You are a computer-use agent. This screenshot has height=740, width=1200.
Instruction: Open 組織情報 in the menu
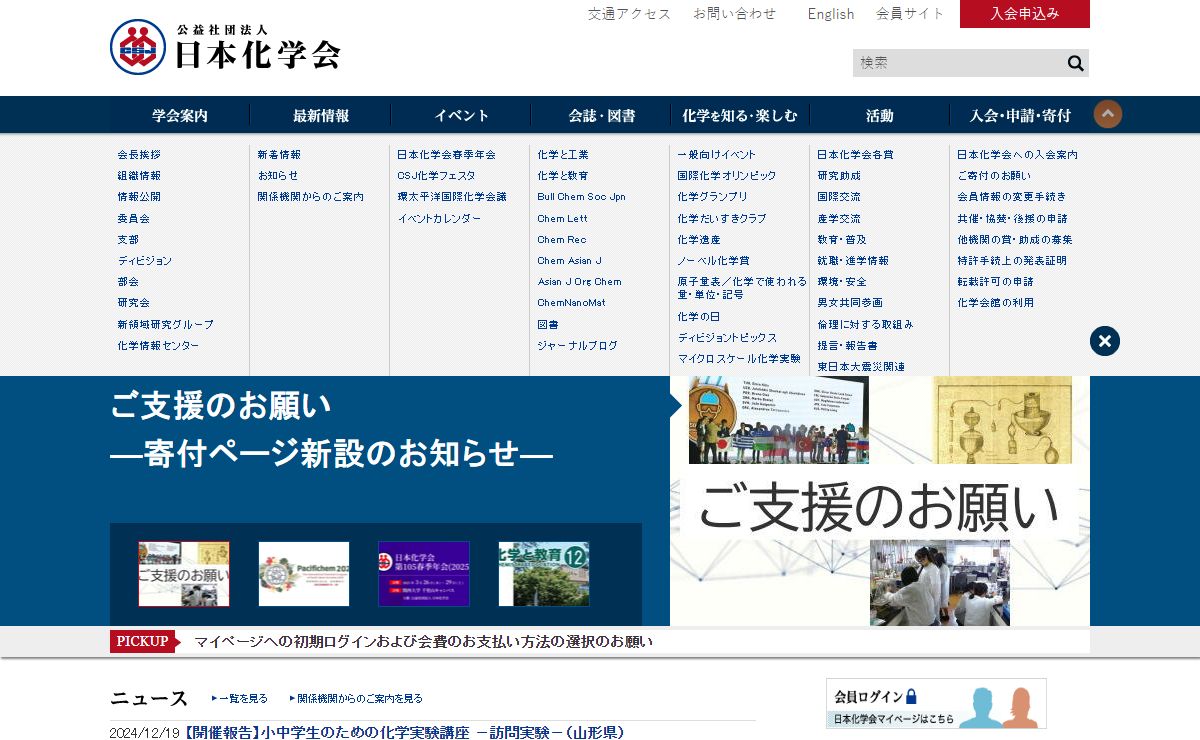click(x=139, y=176)
